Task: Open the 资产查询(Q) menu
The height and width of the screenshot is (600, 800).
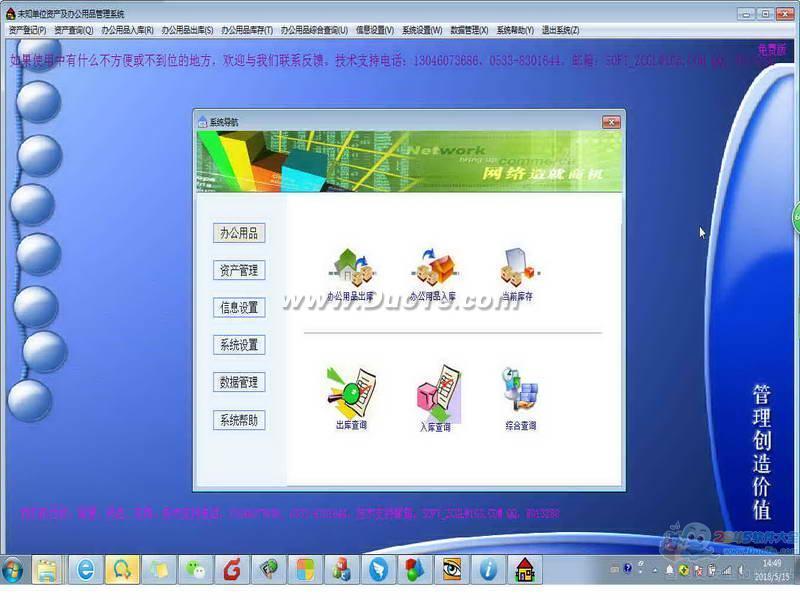Action: tap(74, 30)
